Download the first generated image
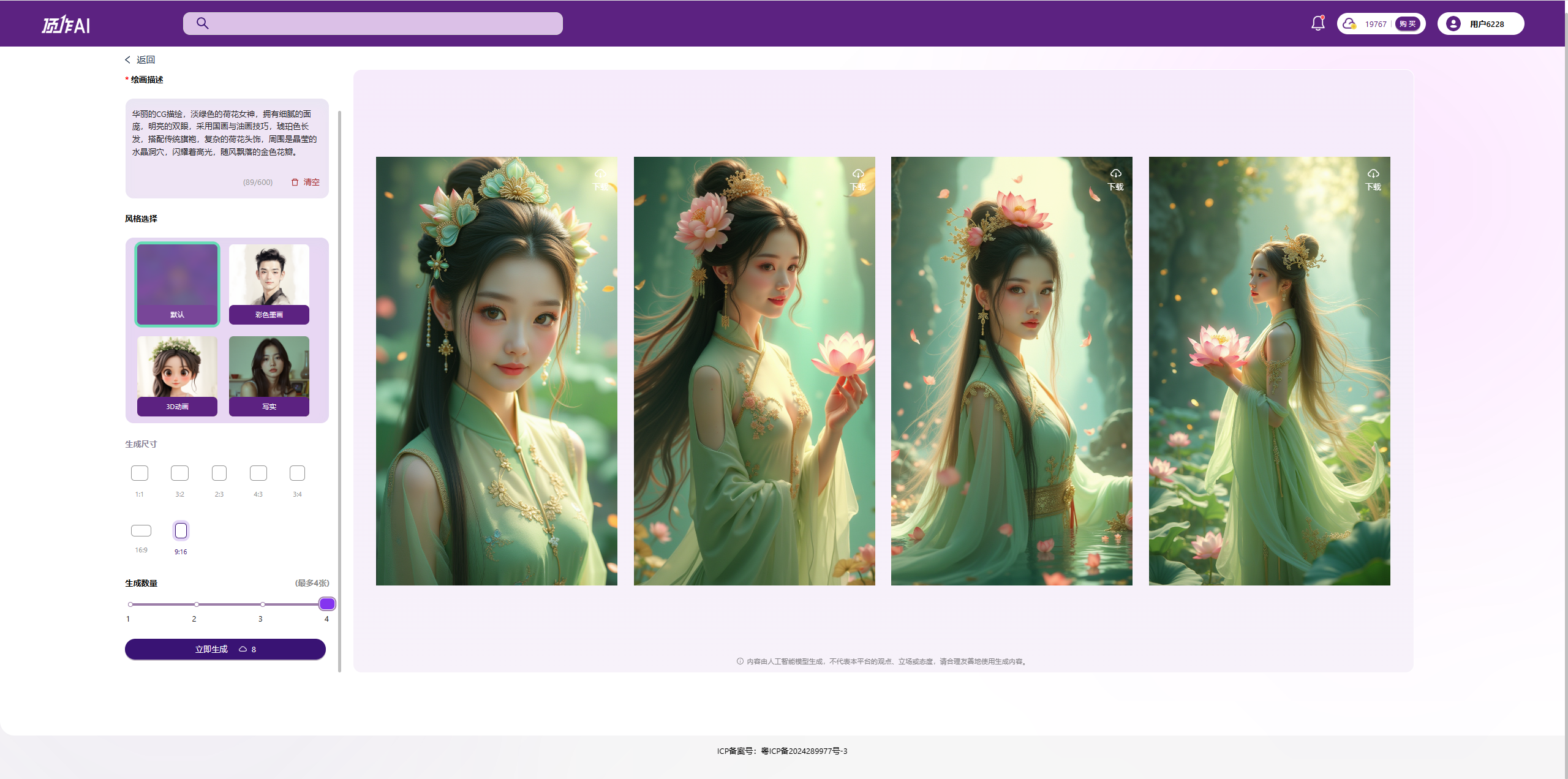 (x=600, y=179)
